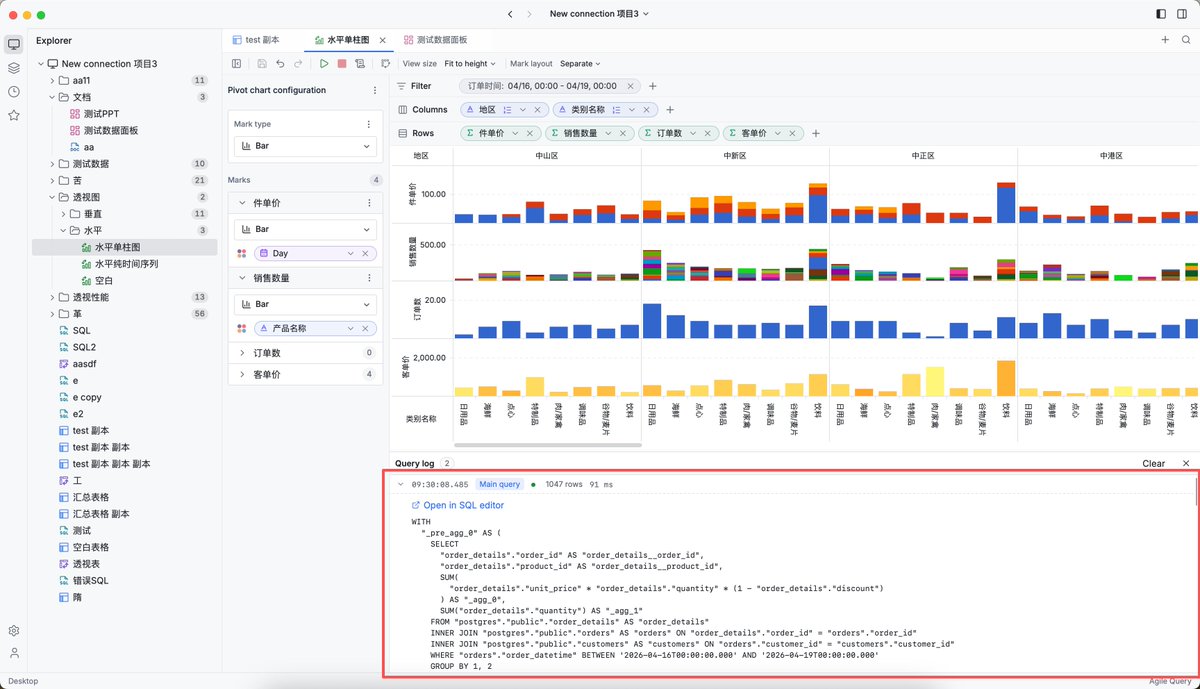
Task: Click the tag icon before View size
Action: point(385,63)
